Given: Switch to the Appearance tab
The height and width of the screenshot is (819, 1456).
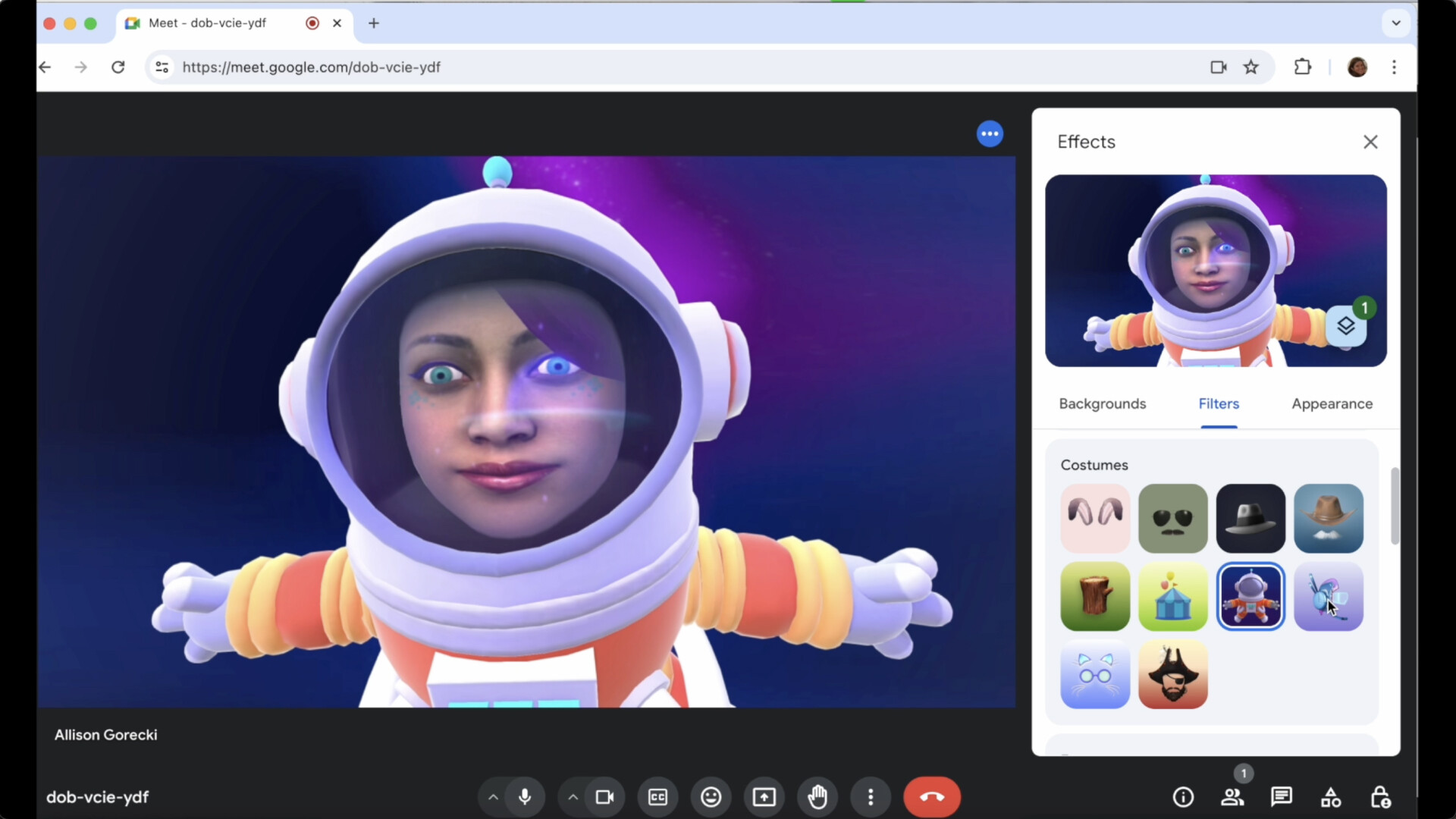Looking at the screenshot, I should pos(1332,404).
